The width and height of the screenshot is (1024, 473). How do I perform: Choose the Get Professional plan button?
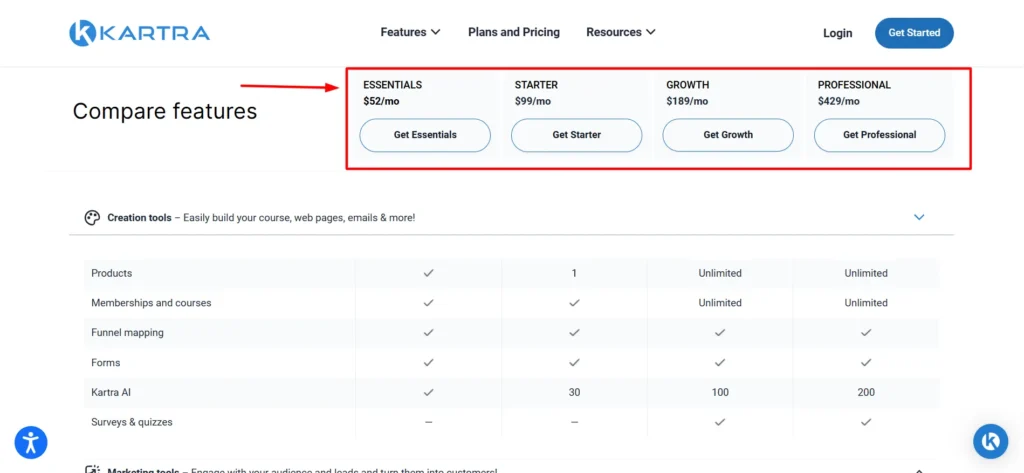point(880,135)
